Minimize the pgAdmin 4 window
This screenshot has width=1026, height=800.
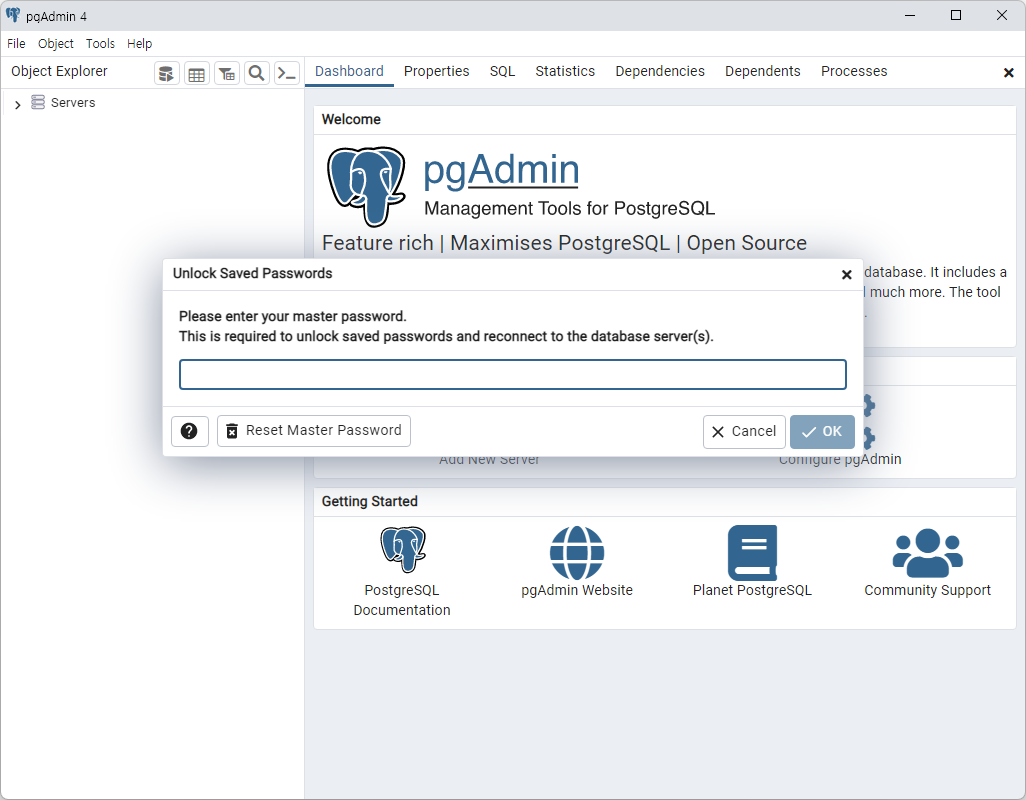[910, 15]
